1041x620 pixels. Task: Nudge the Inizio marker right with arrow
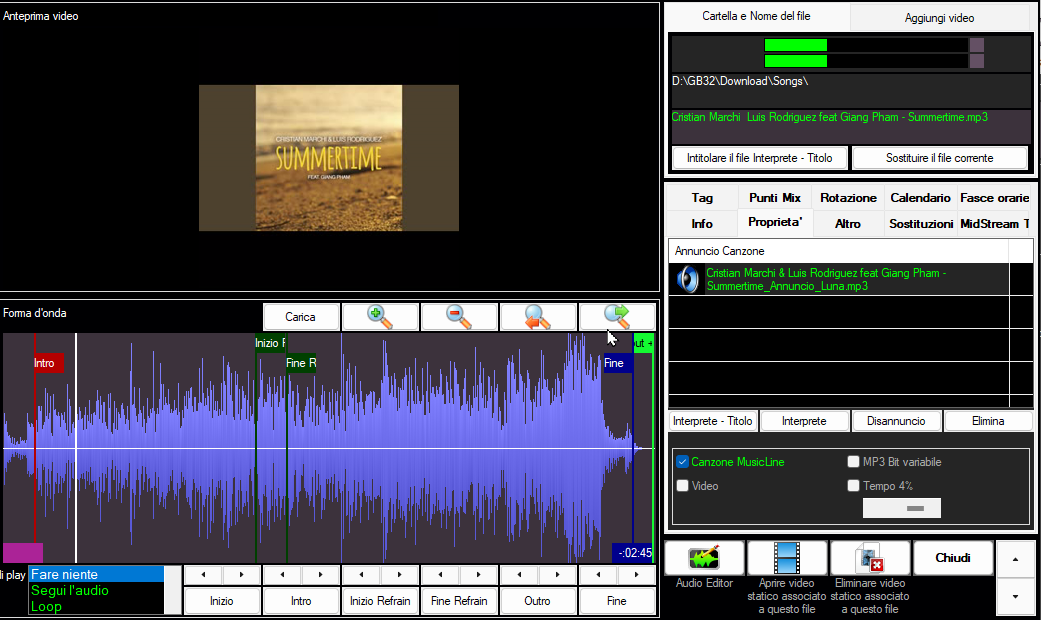tap(241, 575)
